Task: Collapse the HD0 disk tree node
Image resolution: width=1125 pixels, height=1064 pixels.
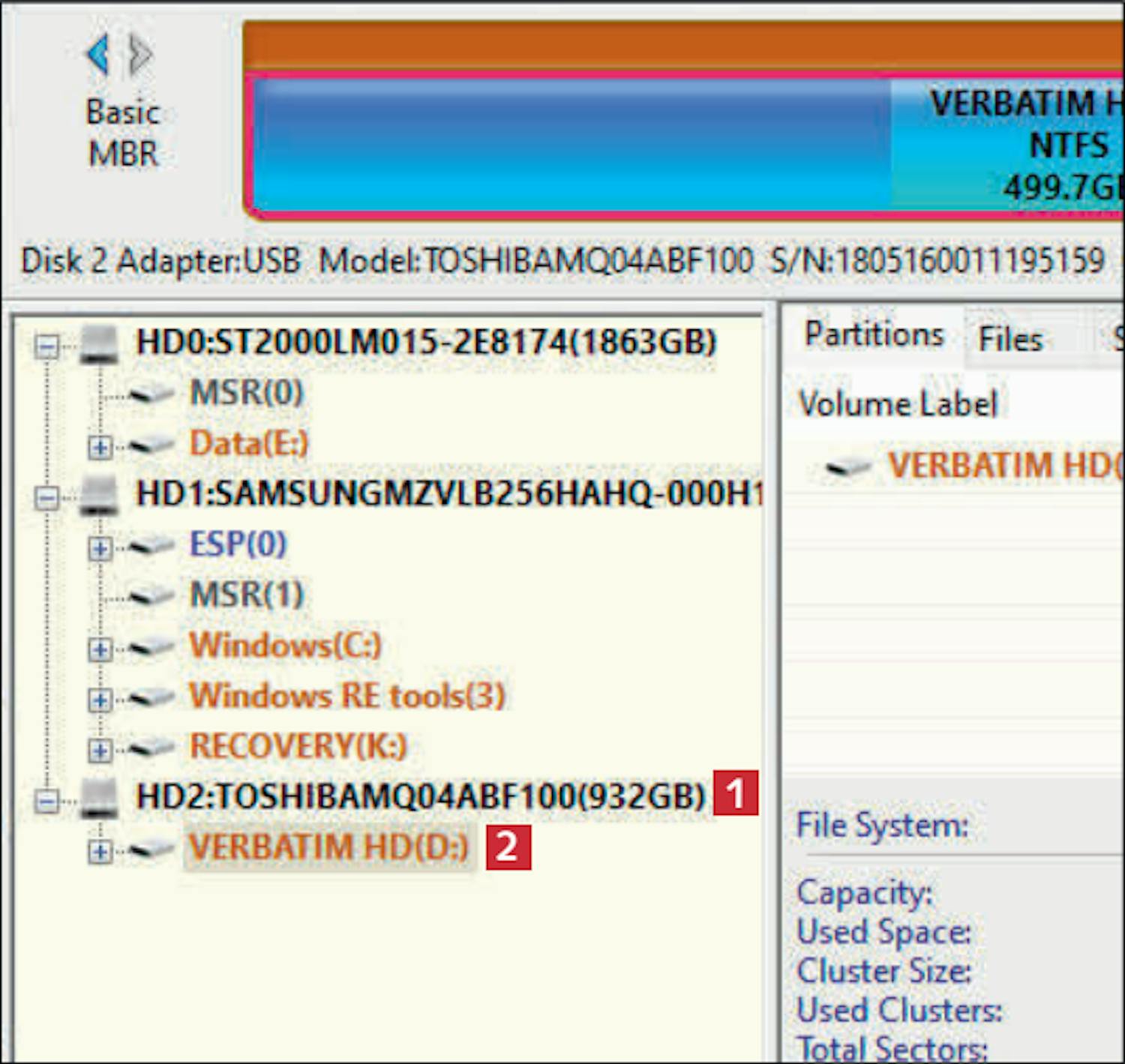Action: coord(46,346)
